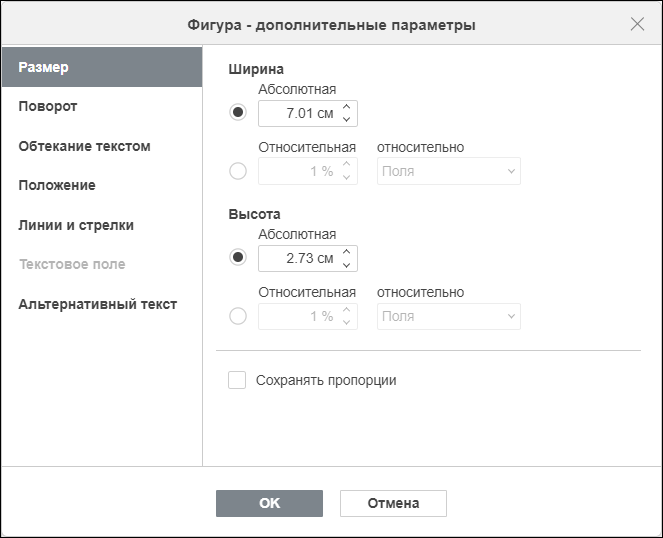Enable Сохранять пропорции checkbox
The image size is (663, 538).
237,380
